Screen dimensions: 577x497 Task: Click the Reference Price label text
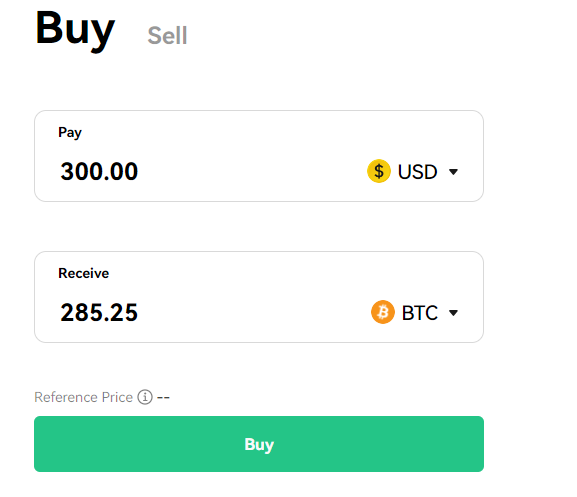(84, 397)
